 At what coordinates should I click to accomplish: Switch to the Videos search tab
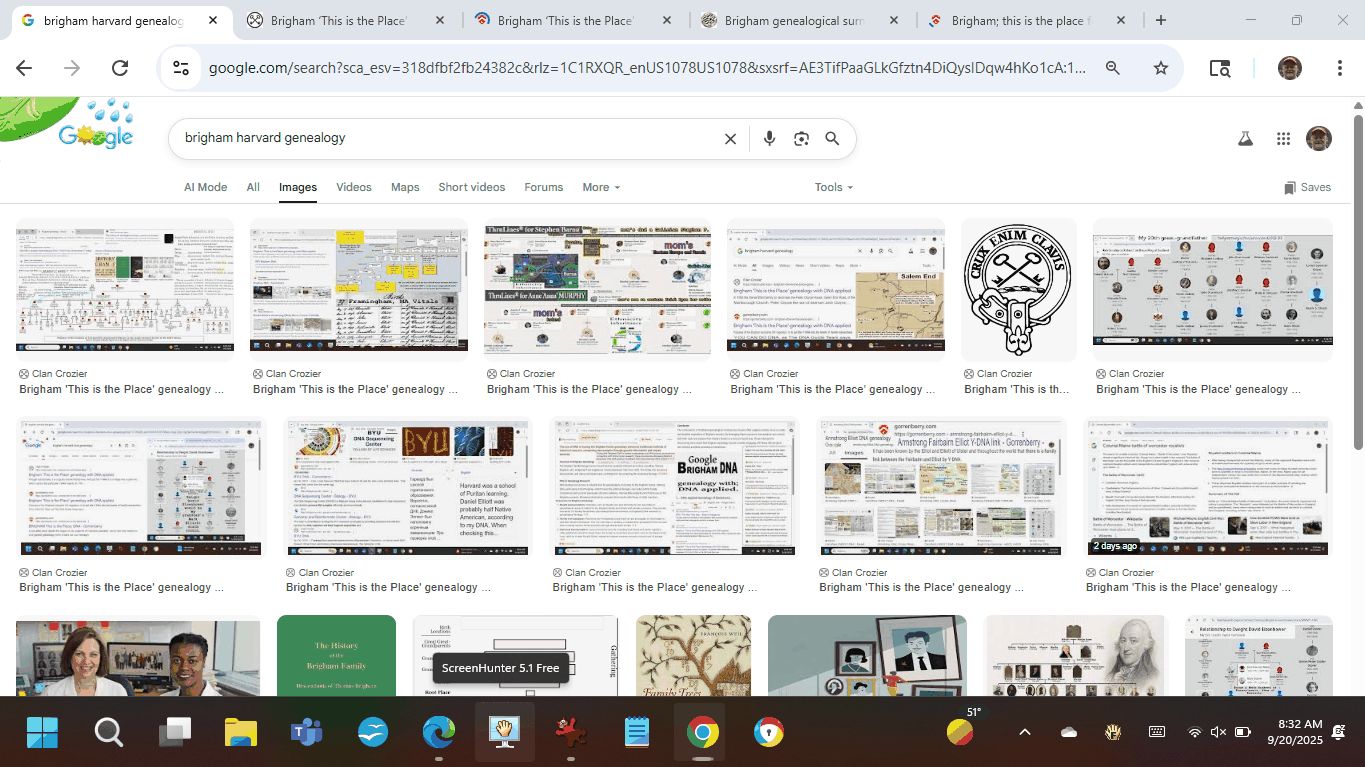coord(353,187)
